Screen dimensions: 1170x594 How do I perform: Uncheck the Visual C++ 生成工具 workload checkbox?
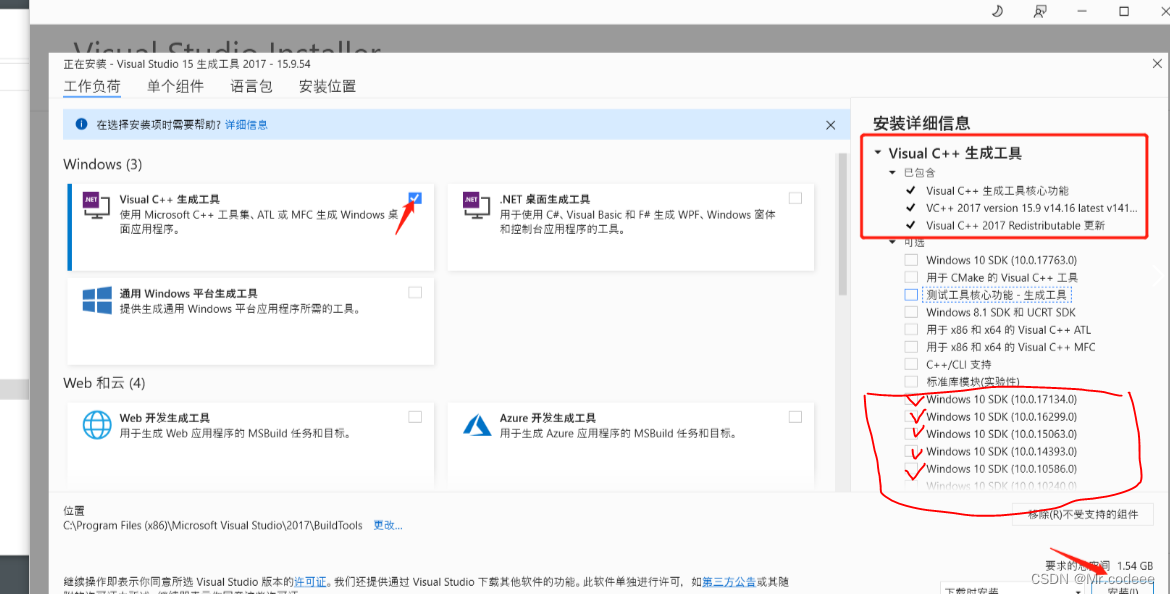click(415, 198)
